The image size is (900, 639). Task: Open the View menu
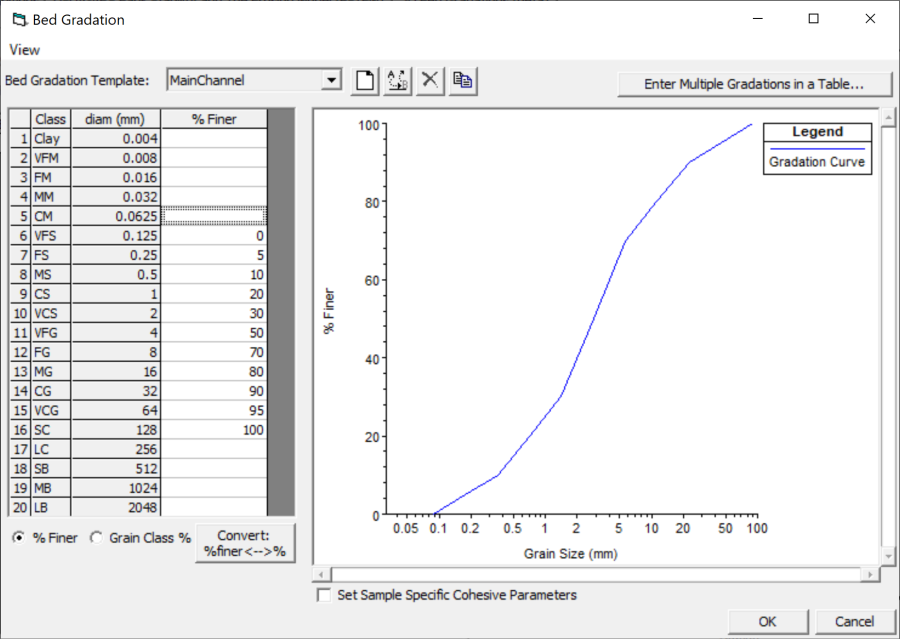click(x=25, y=49)
